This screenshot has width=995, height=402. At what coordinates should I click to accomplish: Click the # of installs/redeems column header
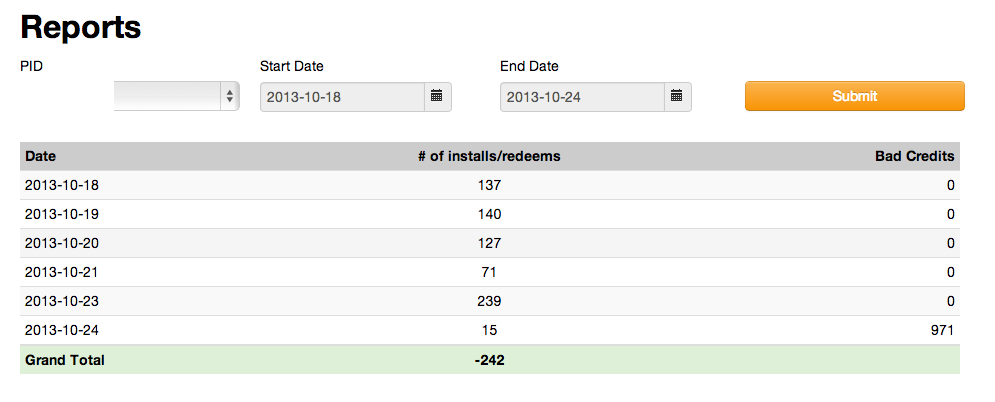489,157
